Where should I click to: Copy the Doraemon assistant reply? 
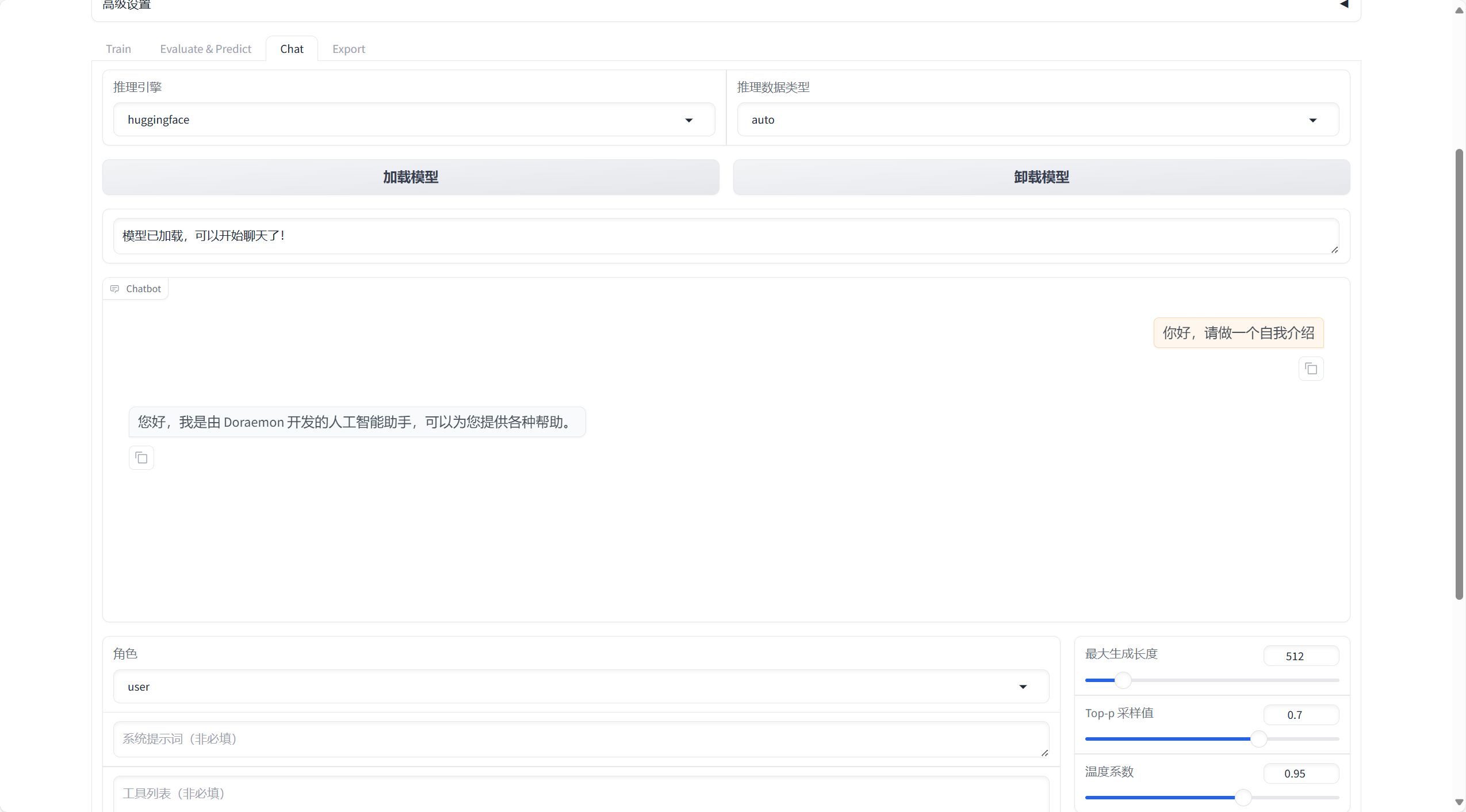coord(141,458)
